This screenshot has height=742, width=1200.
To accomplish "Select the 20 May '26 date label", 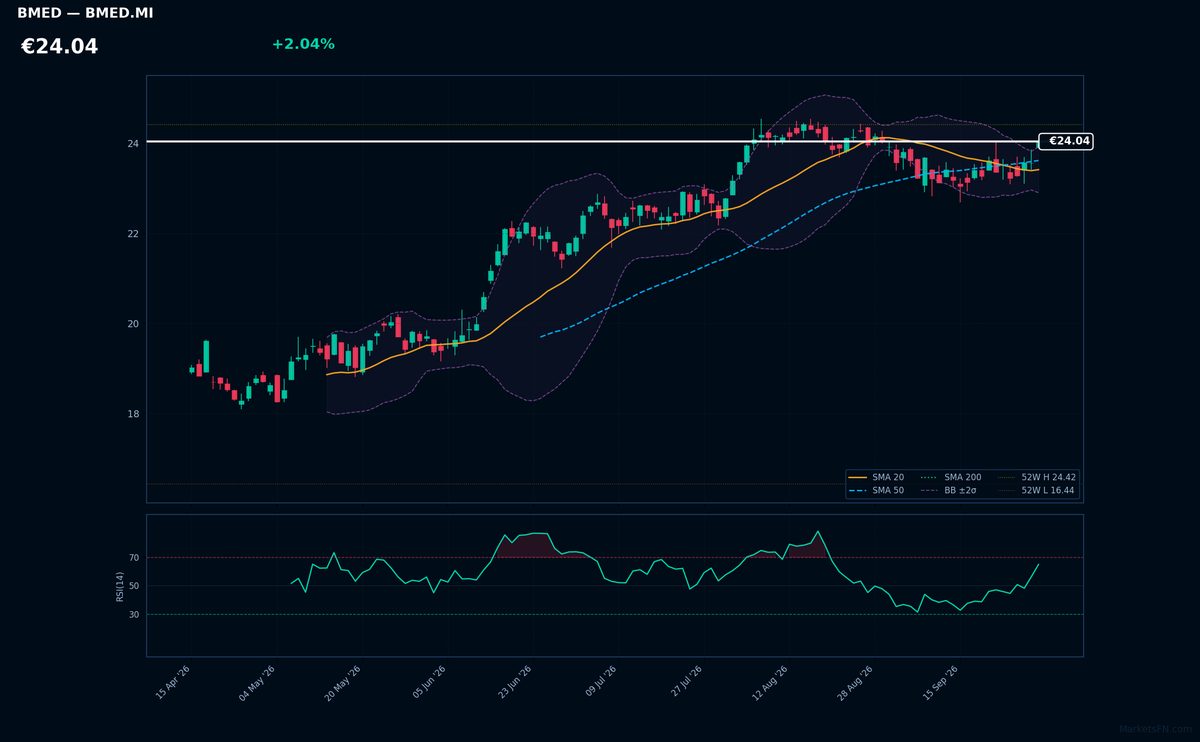I will pos(342,684).
